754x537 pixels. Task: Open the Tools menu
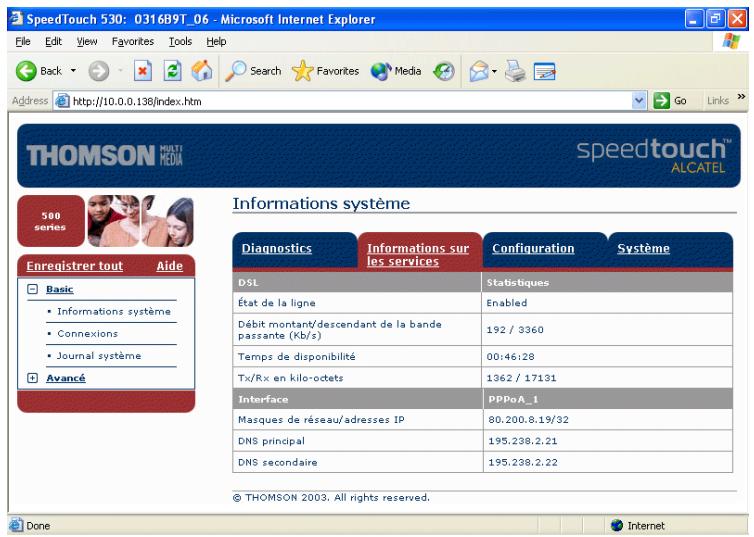click(180, 41)
